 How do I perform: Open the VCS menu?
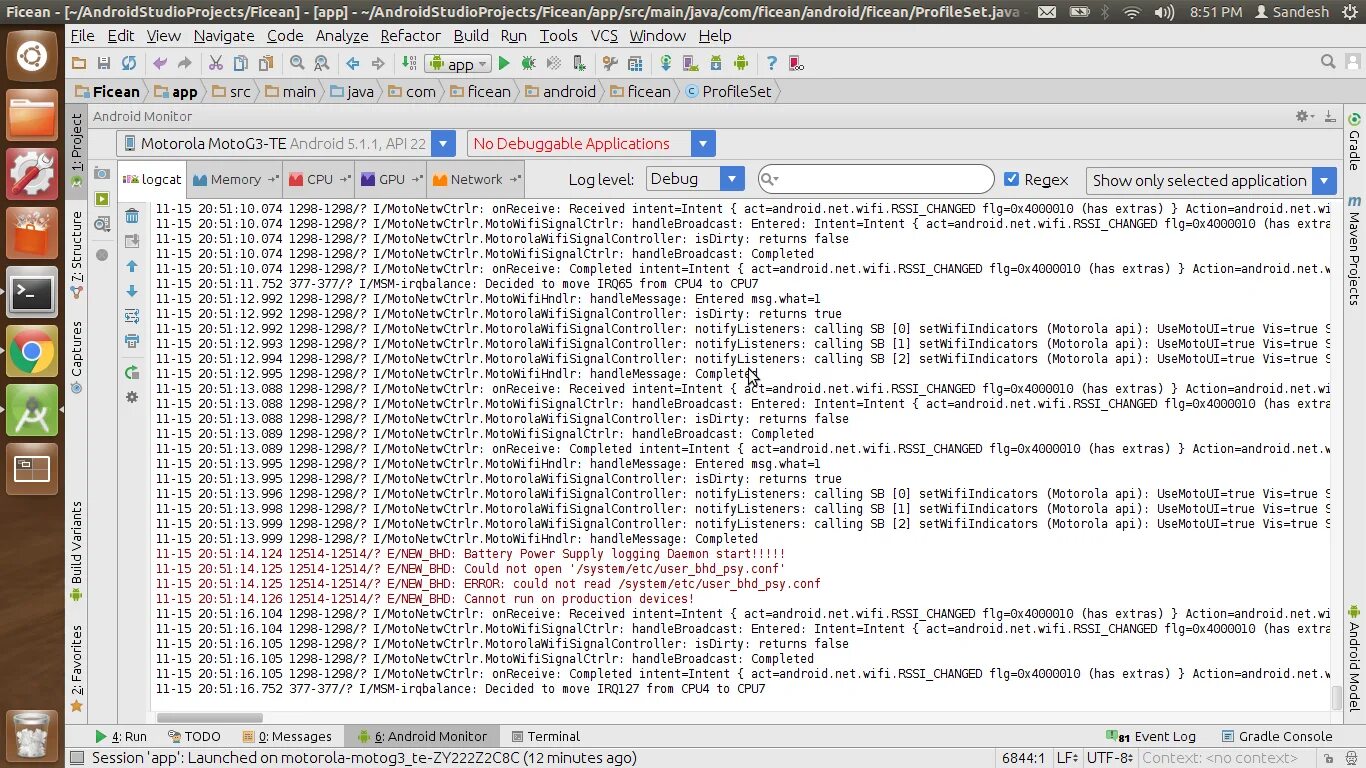coord(604,35)
